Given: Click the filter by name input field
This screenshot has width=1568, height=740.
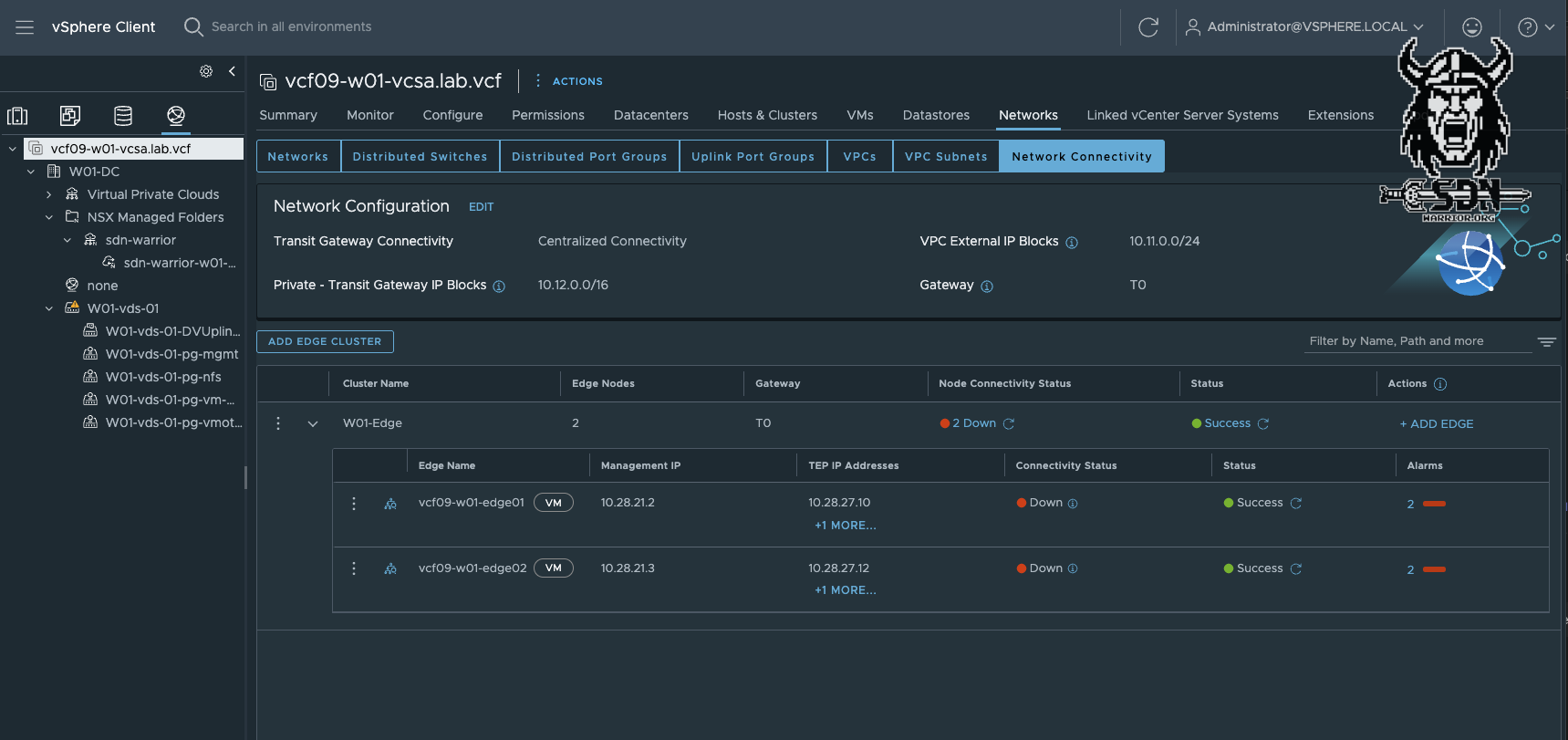Looking at the screenshot, I should pos(1417,341).
